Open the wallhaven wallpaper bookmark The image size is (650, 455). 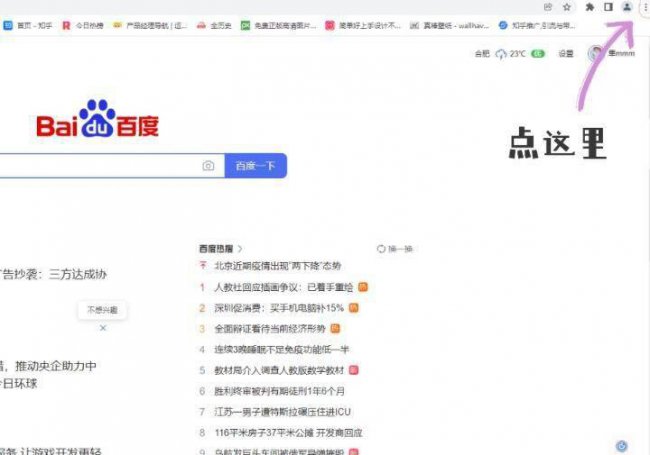pyautogui.click(x=450, y=26)
